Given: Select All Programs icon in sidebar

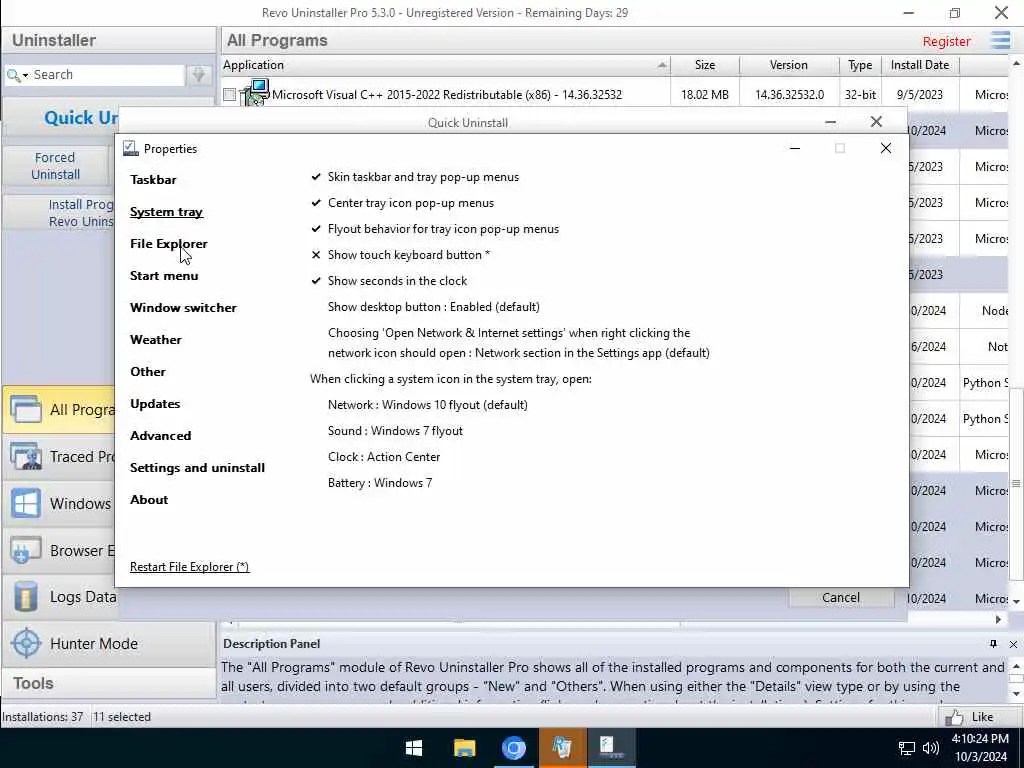Looking at the screenshot, I should click(x=25, y=409).
